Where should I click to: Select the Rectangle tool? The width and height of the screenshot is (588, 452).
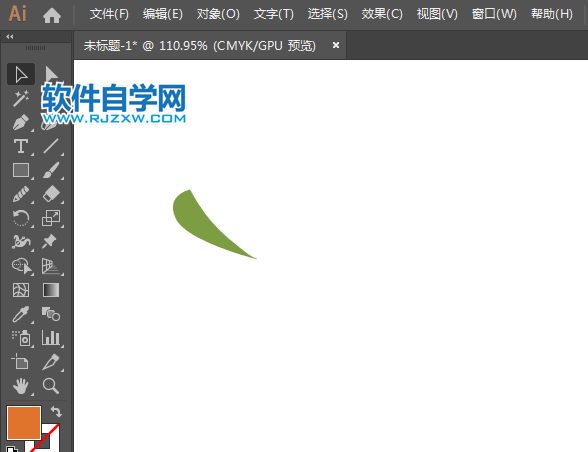pyautogui.click(x=21, y=170)
